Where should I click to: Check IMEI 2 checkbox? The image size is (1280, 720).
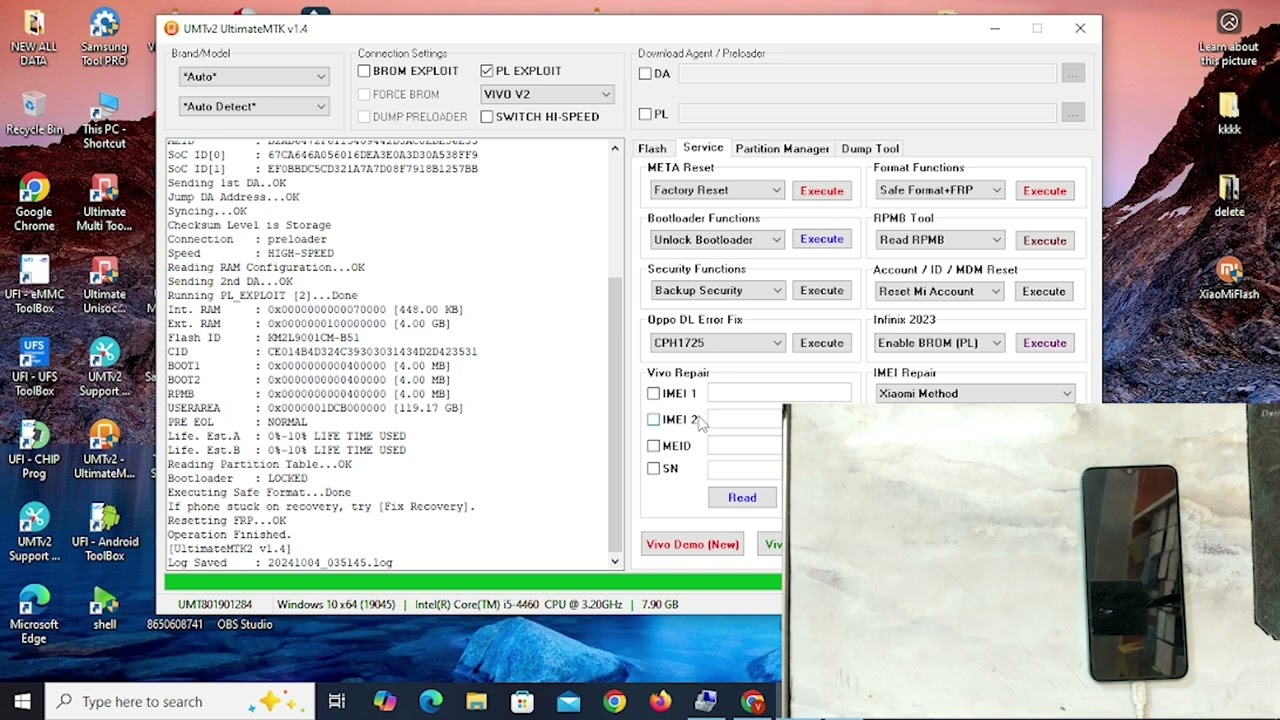pos(654,420)
